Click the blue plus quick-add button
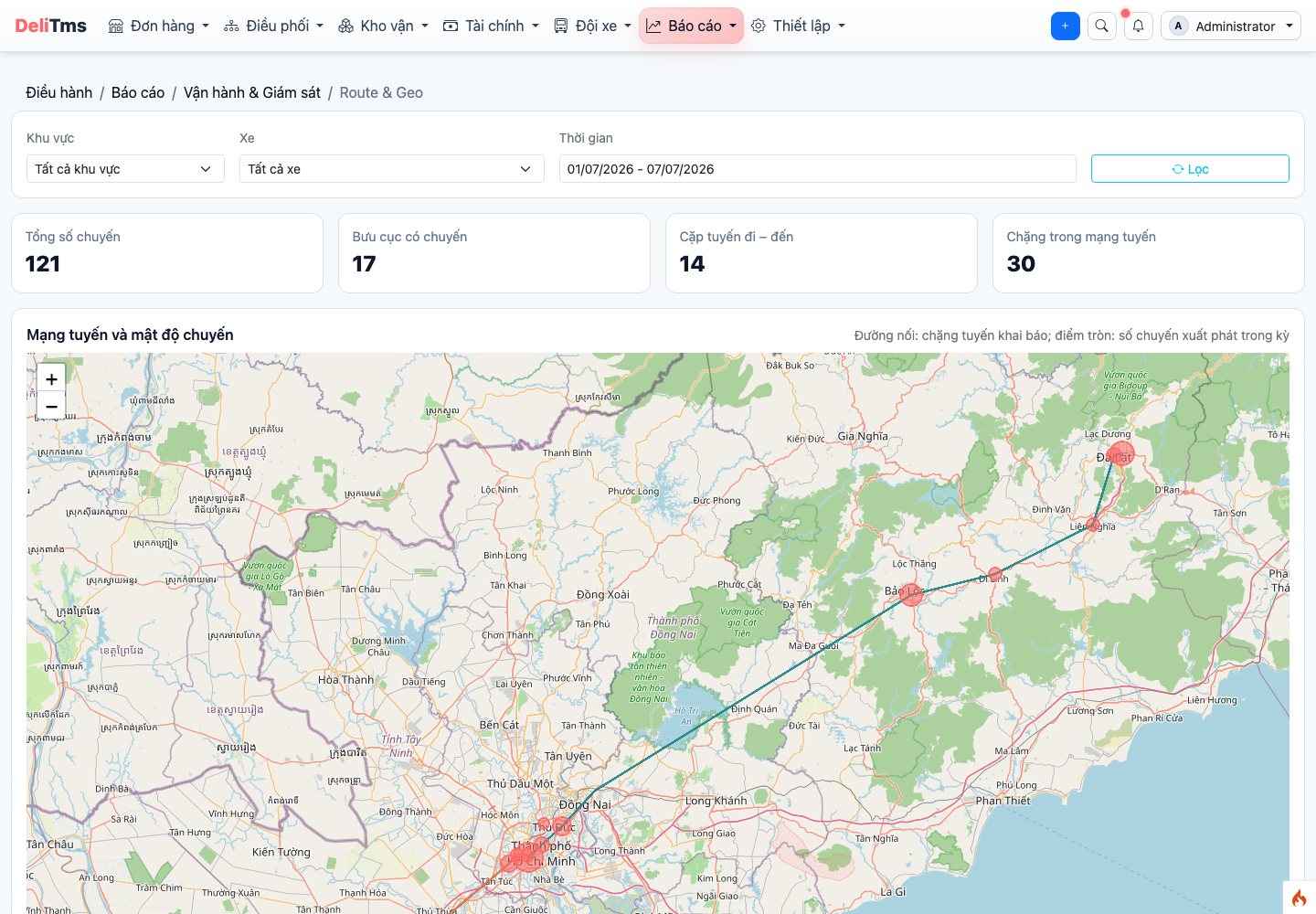Screen dimensions: 1316x914 click(x=1066, y=26)
